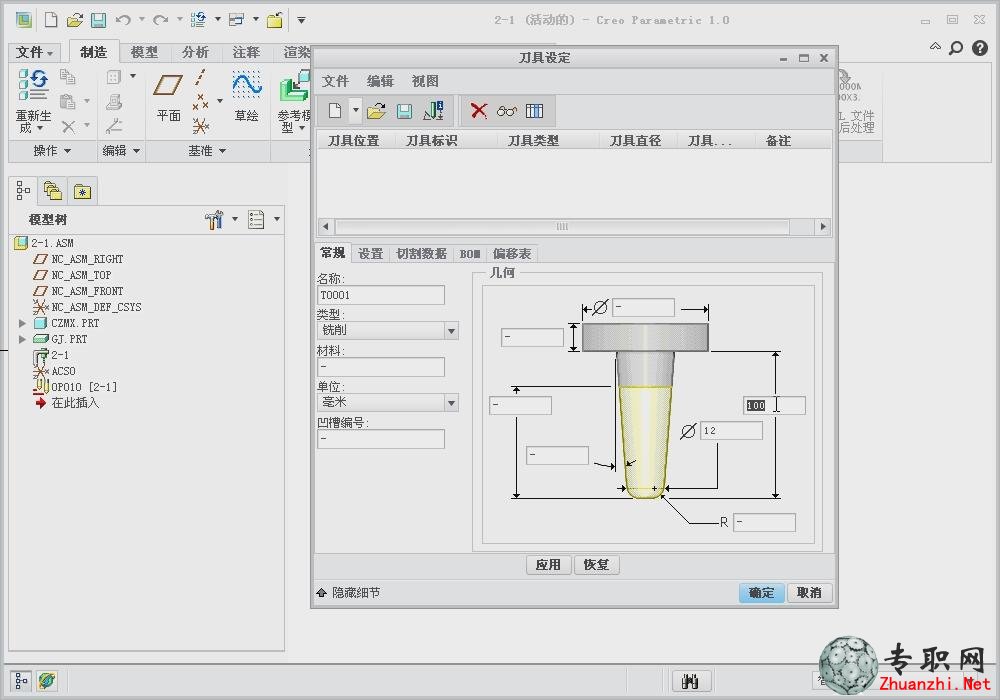The image size is (1000, 700).
Task: Click the Regenerate (重新生成) icon
Action: [33, 84]
